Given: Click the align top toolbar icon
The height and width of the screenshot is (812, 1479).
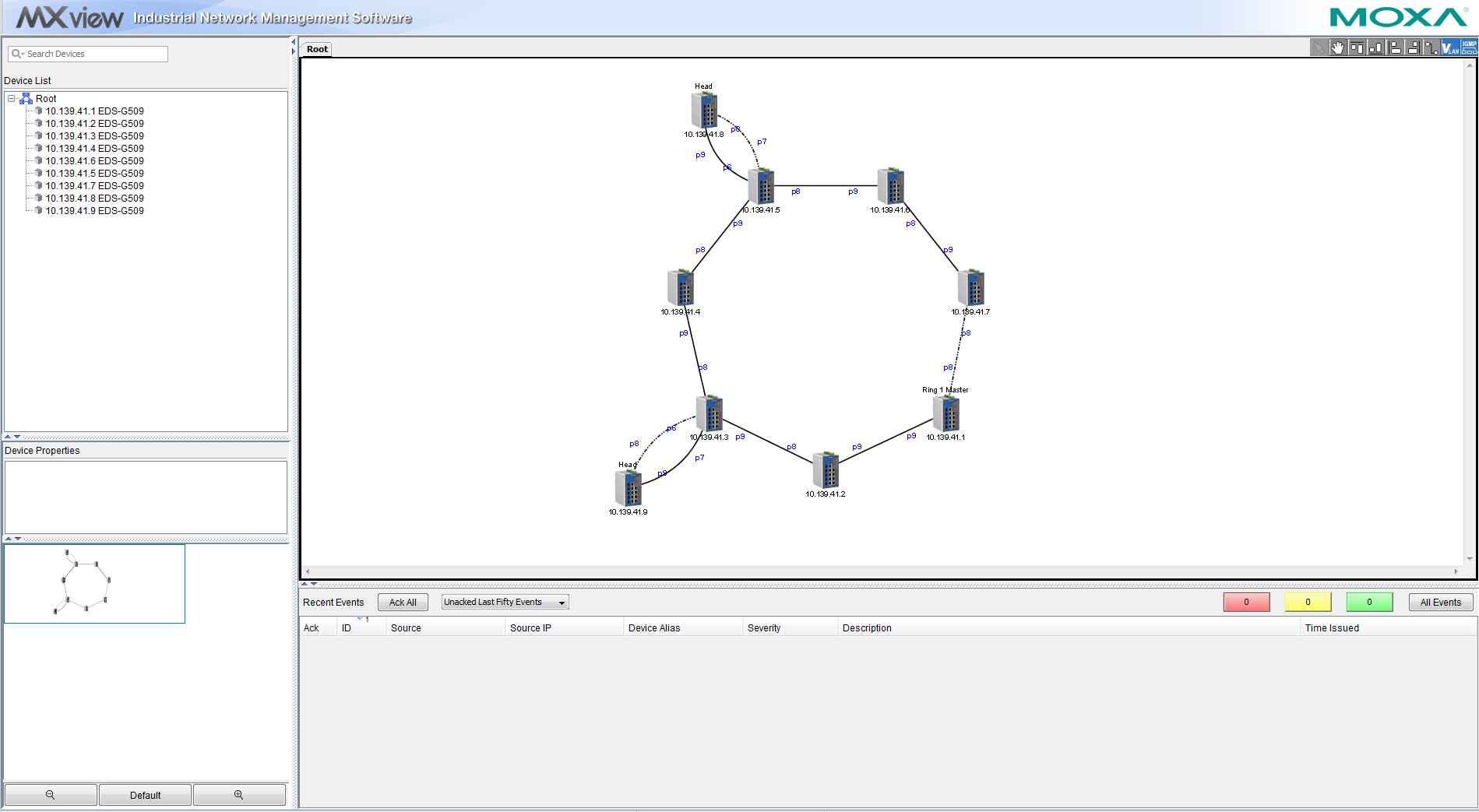Looking at the screenshot, I should [x=1357, y=48].
